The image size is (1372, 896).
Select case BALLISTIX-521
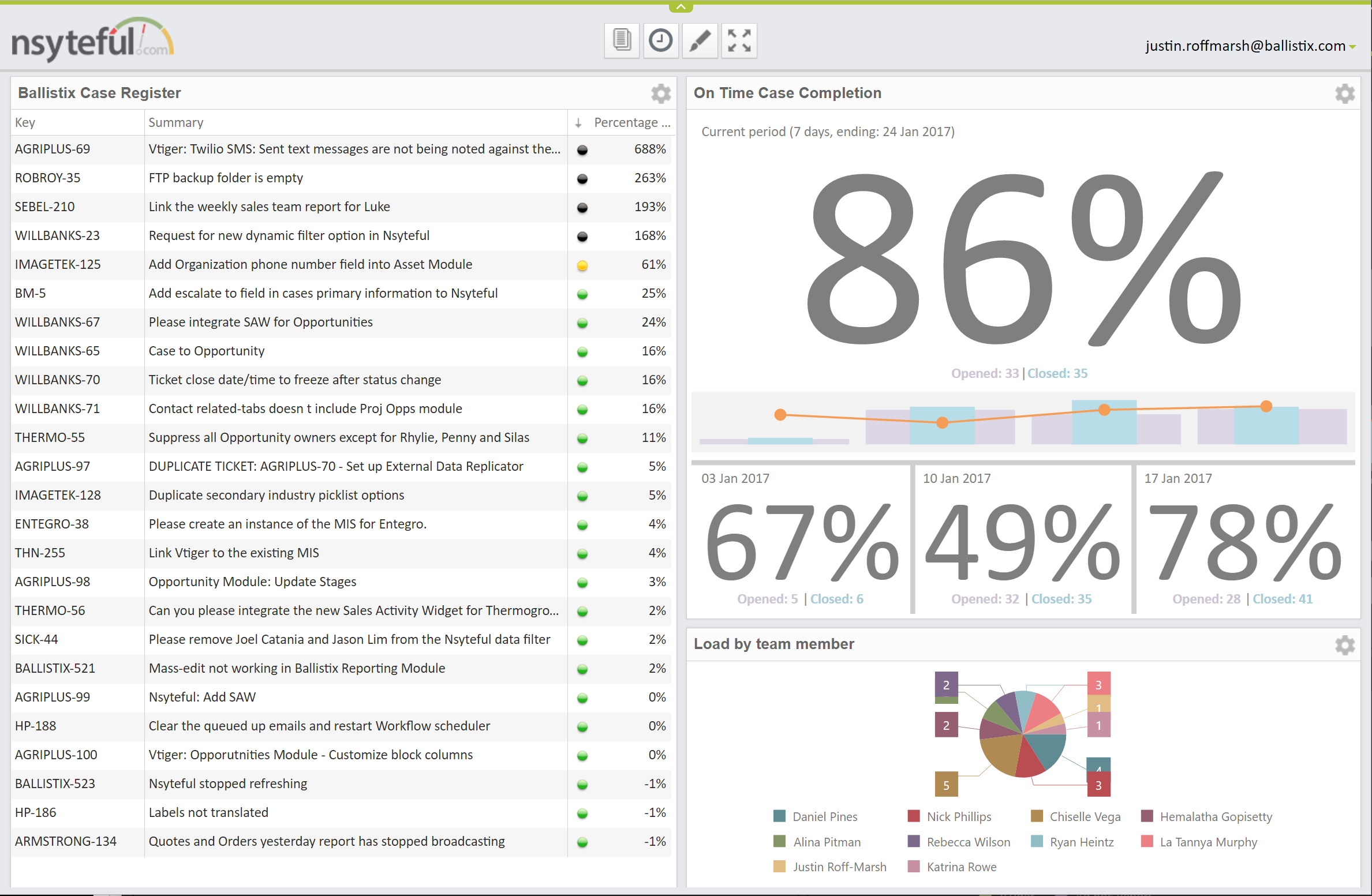[55, 668]
